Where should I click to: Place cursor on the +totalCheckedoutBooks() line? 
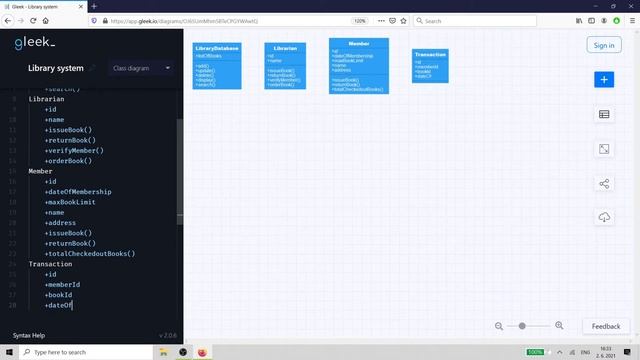90,253
